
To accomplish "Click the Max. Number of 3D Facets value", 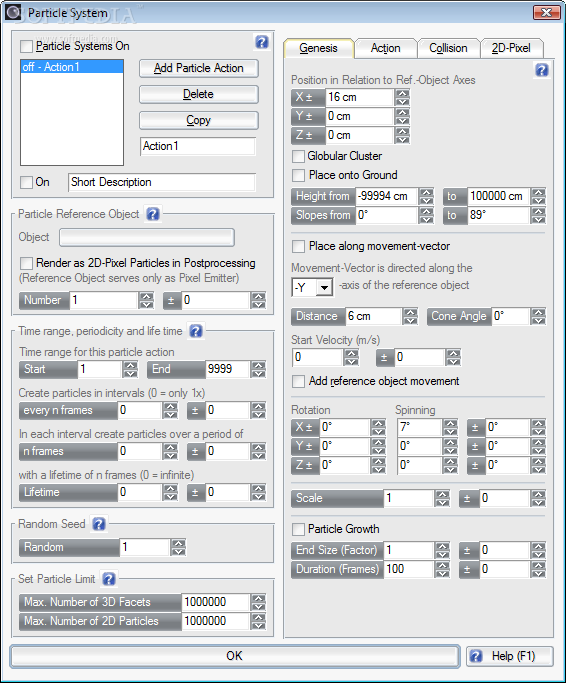I will tap(216, 602).
